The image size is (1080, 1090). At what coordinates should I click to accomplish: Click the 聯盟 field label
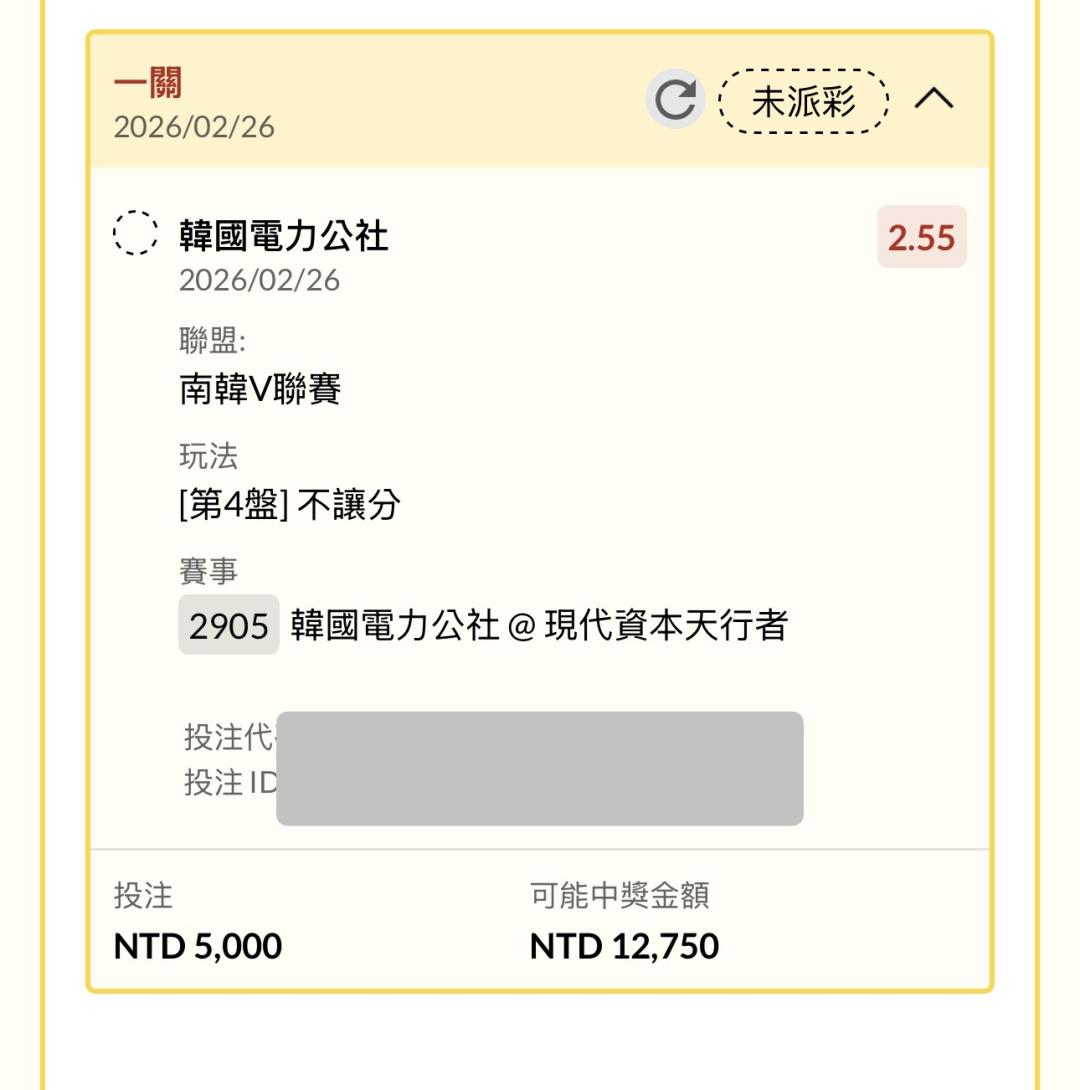coord(212,342)
